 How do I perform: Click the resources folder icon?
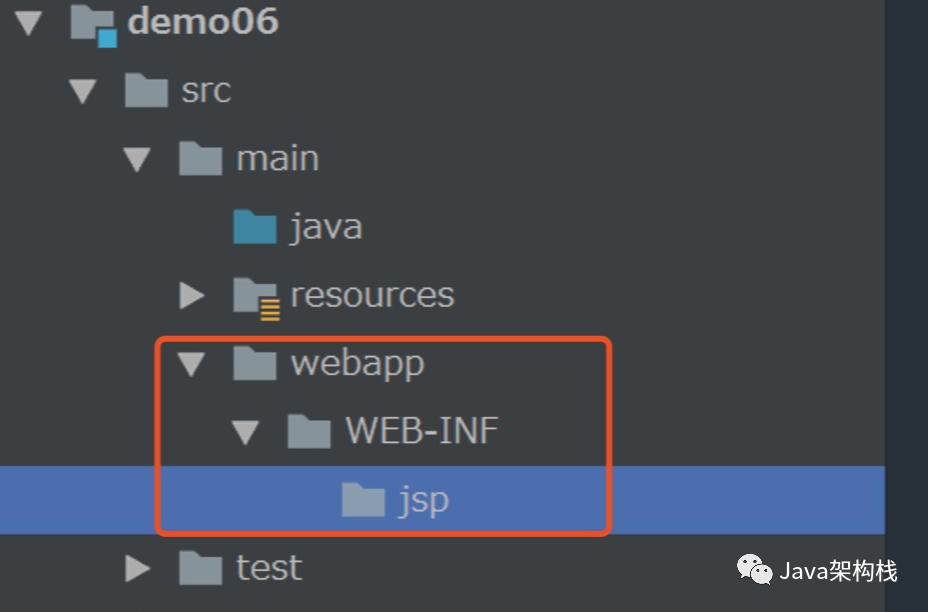coord(256,296)
